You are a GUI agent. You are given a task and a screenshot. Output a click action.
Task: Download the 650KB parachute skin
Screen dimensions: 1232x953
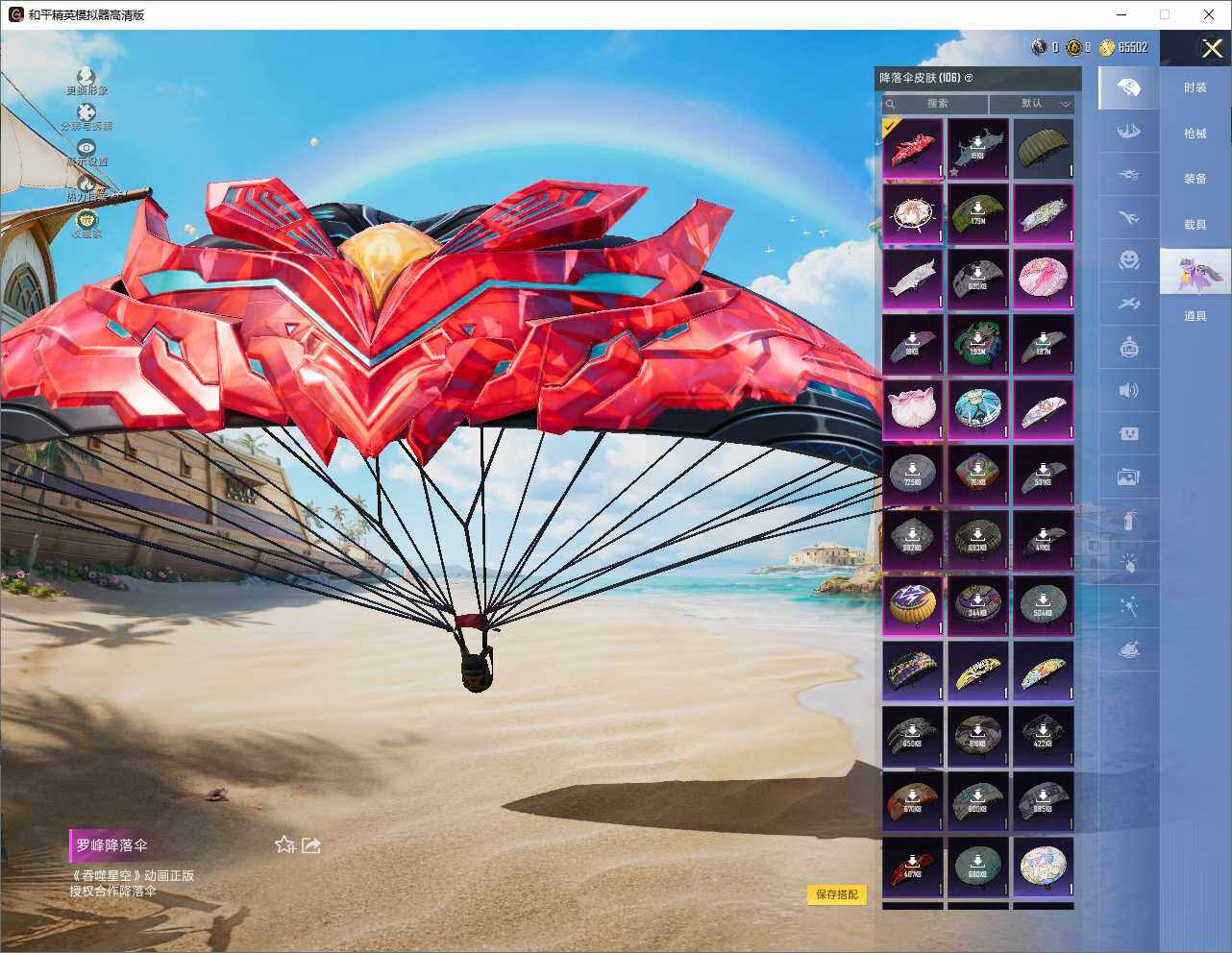913,737
